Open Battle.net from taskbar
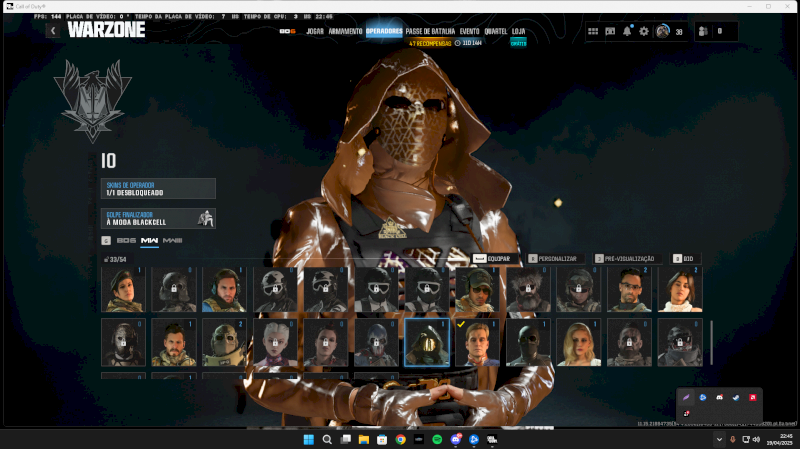The width and height of the screenshot is (800, 449). coord(474,439)
